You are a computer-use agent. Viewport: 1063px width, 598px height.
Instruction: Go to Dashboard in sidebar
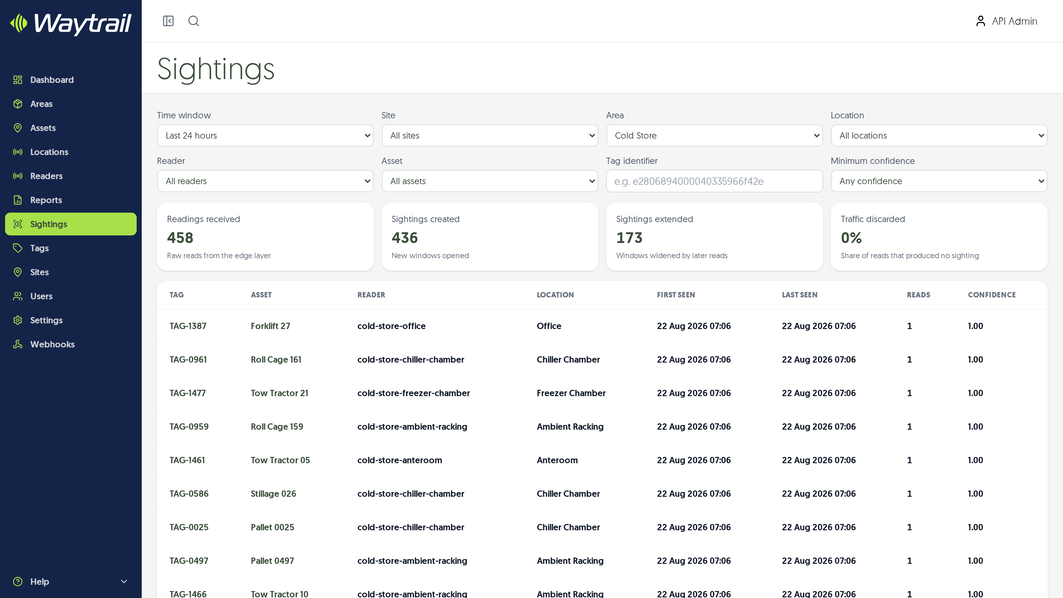pyautogui.click(x=71, y=80)
